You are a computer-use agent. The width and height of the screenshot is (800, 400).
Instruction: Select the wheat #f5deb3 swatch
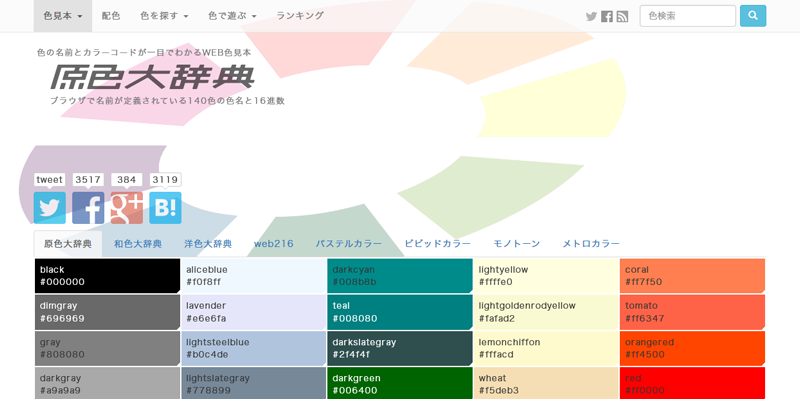point(546,384)
